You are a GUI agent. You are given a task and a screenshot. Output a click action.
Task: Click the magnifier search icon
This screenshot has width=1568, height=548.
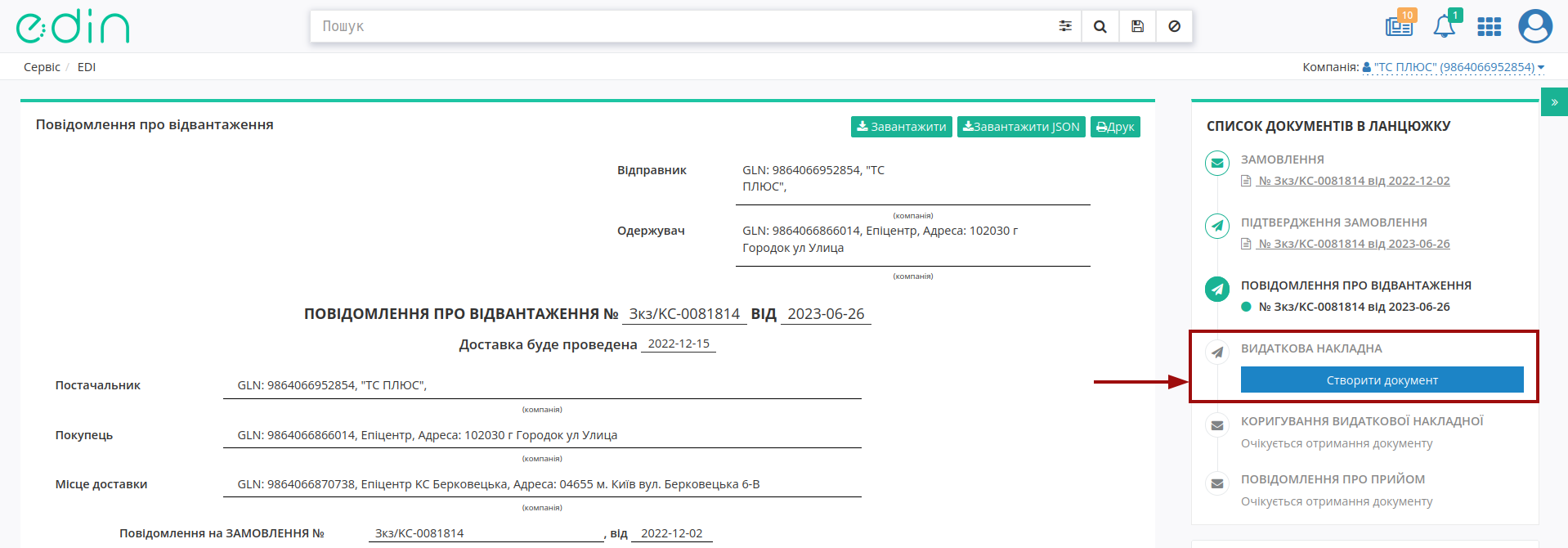point(1100,26)
